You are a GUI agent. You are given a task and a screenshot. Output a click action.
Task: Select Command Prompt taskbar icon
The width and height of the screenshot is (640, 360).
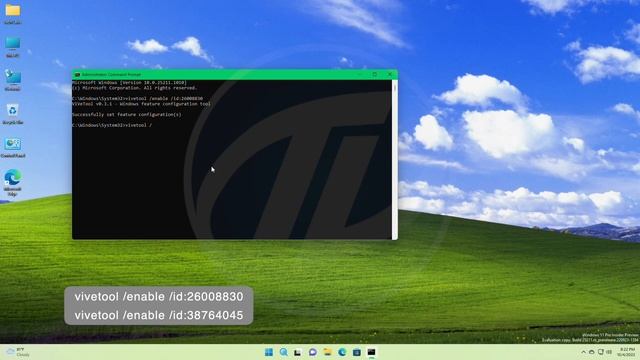tap(371, 352)
